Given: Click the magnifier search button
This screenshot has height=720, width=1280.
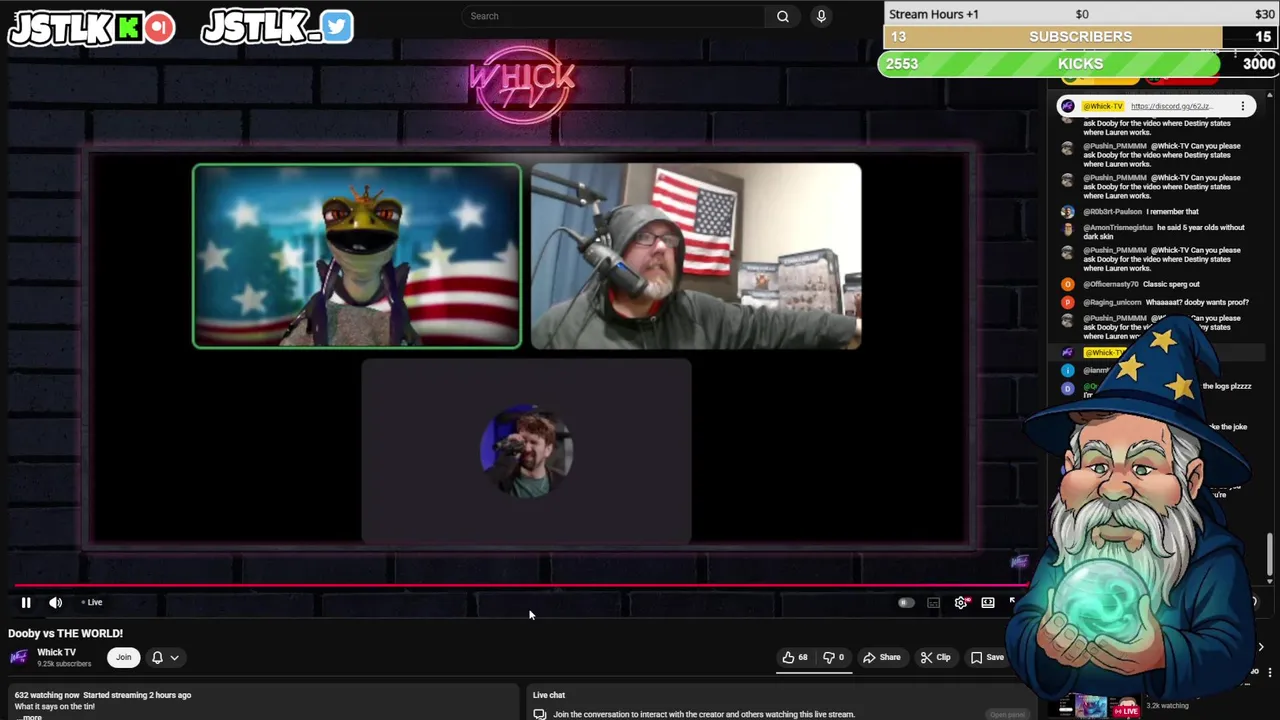Looking at the screenshot, I should (x=783, y=16).
